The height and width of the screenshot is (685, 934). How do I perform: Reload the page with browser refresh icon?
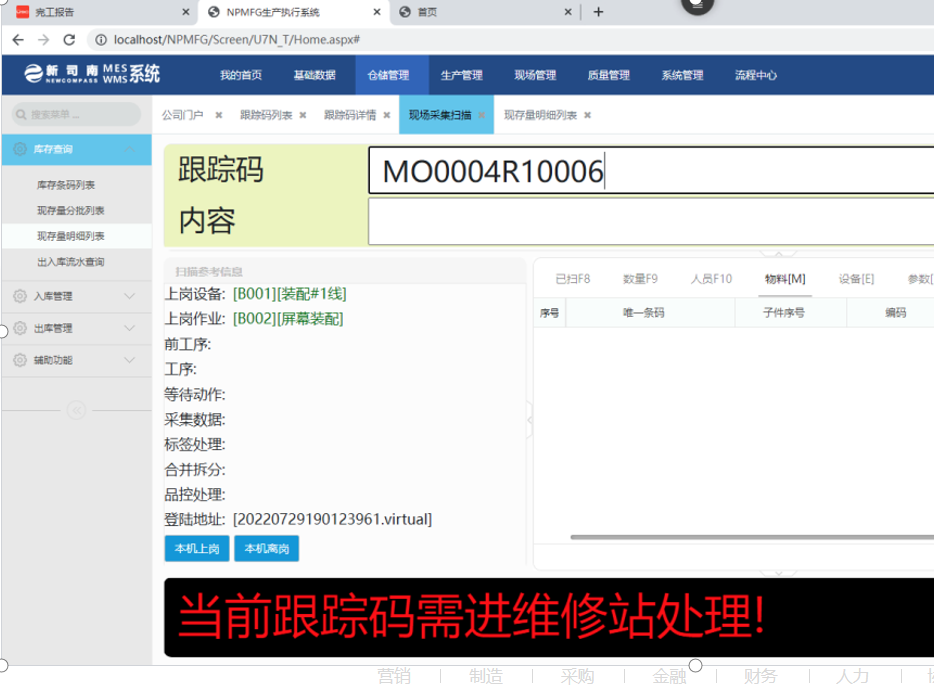coord(69,40)
